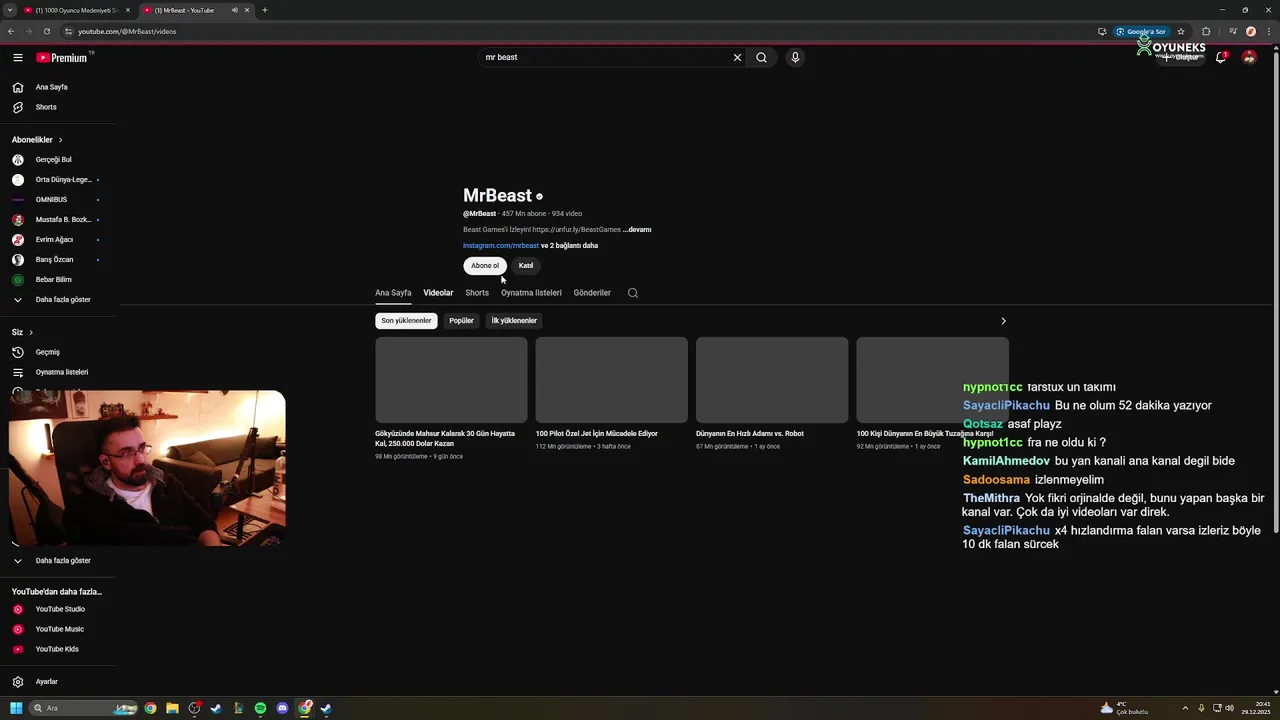Go back with Chrome back arrow
1280x720 pixels.
pyautogui.click(x=11, y=31)
